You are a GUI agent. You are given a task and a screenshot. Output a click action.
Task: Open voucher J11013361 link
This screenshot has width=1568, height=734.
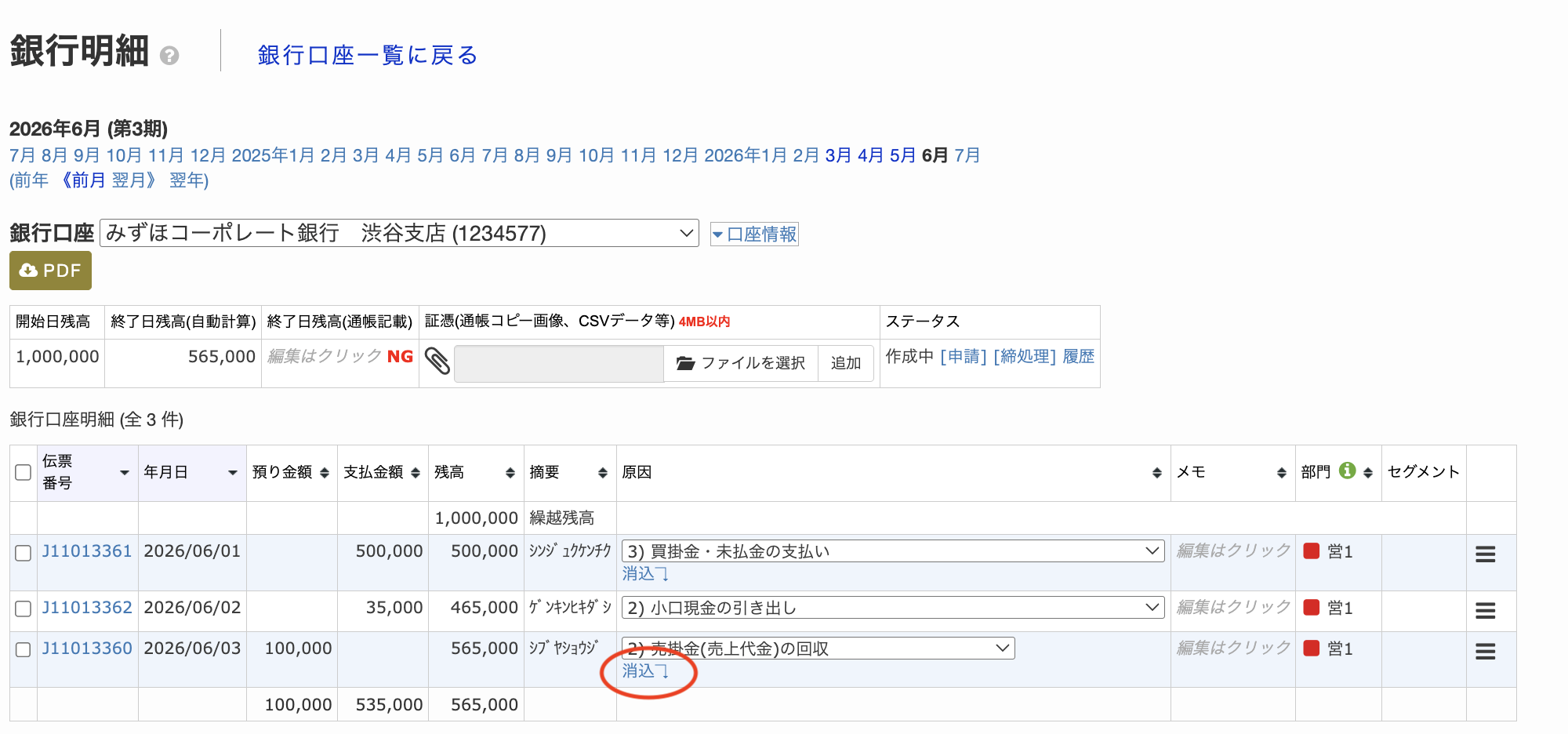pyautogui.click(x=87, y=550)
